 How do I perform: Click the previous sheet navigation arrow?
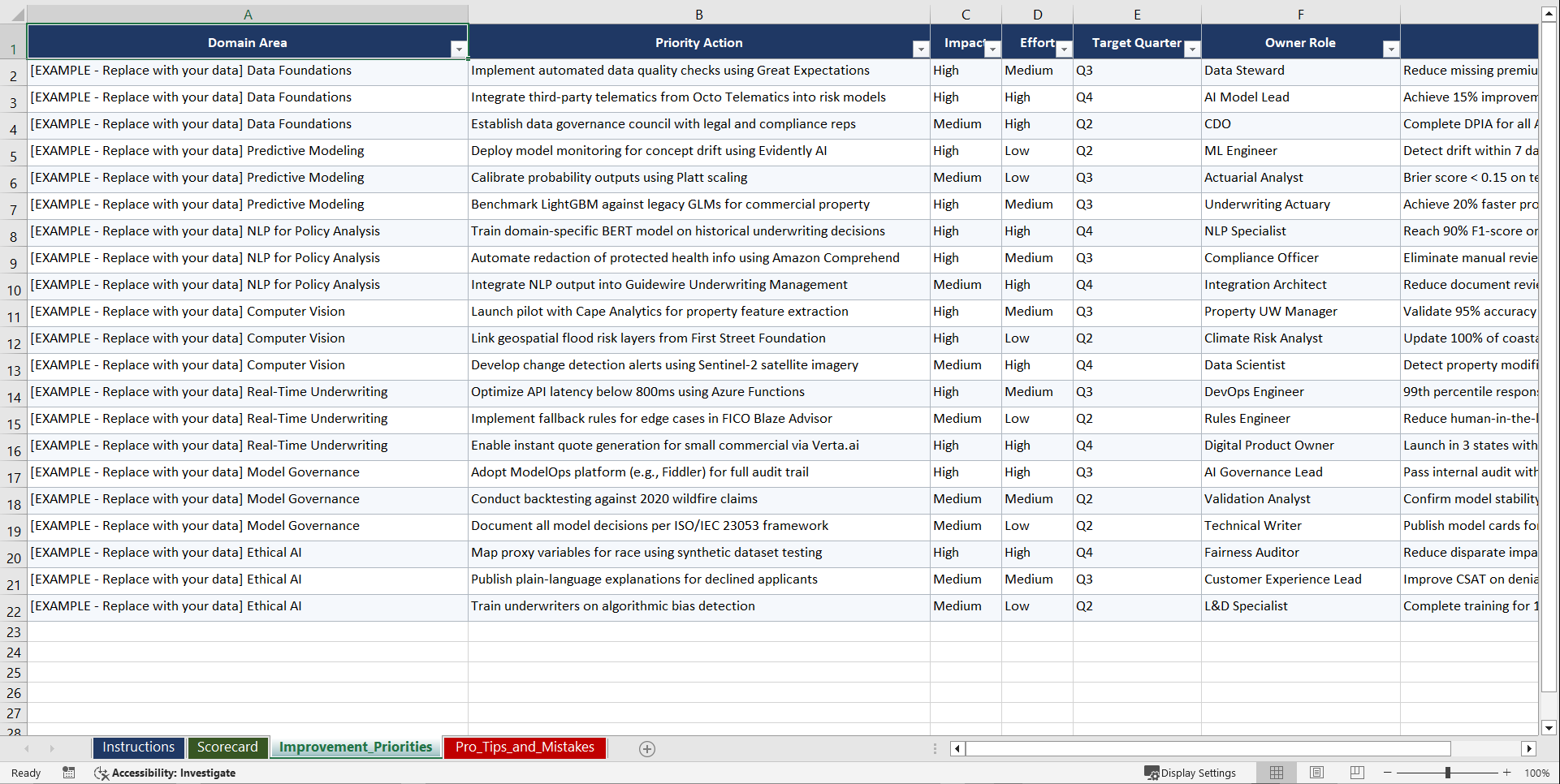[28, 748]
